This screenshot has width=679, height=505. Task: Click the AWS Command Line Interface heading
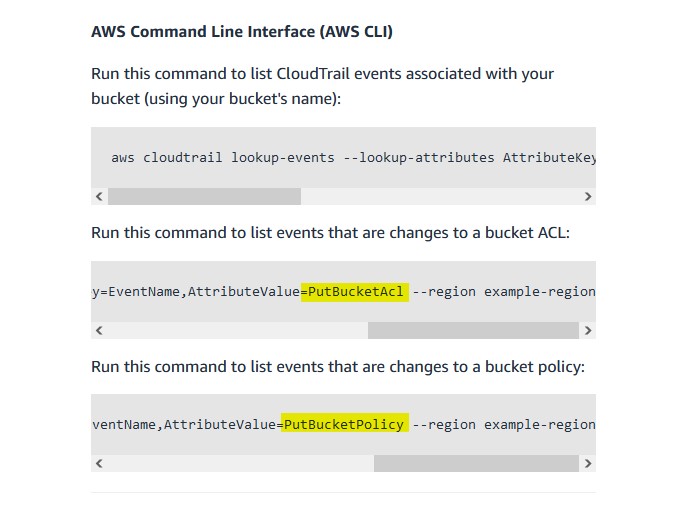click(242, 31)
